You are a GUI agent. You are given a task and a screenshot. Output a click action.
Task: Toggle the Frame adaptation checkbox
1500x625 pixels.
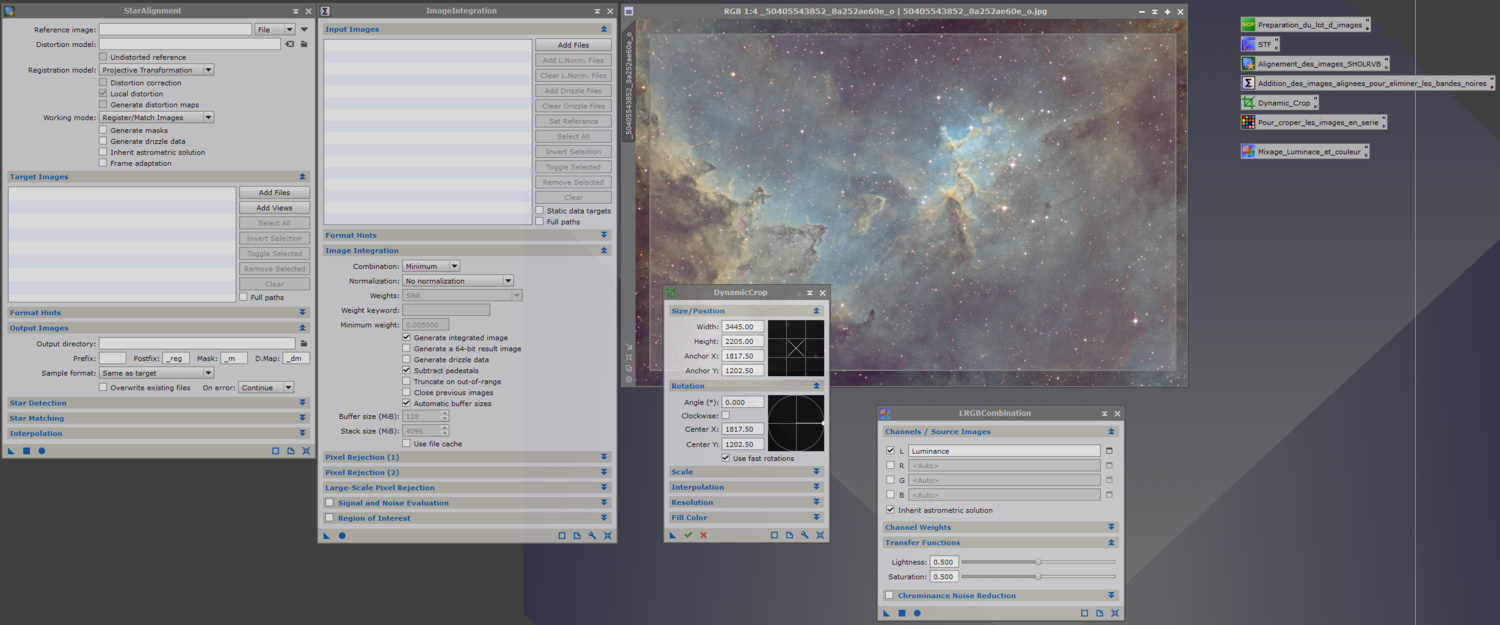[103, 163]
